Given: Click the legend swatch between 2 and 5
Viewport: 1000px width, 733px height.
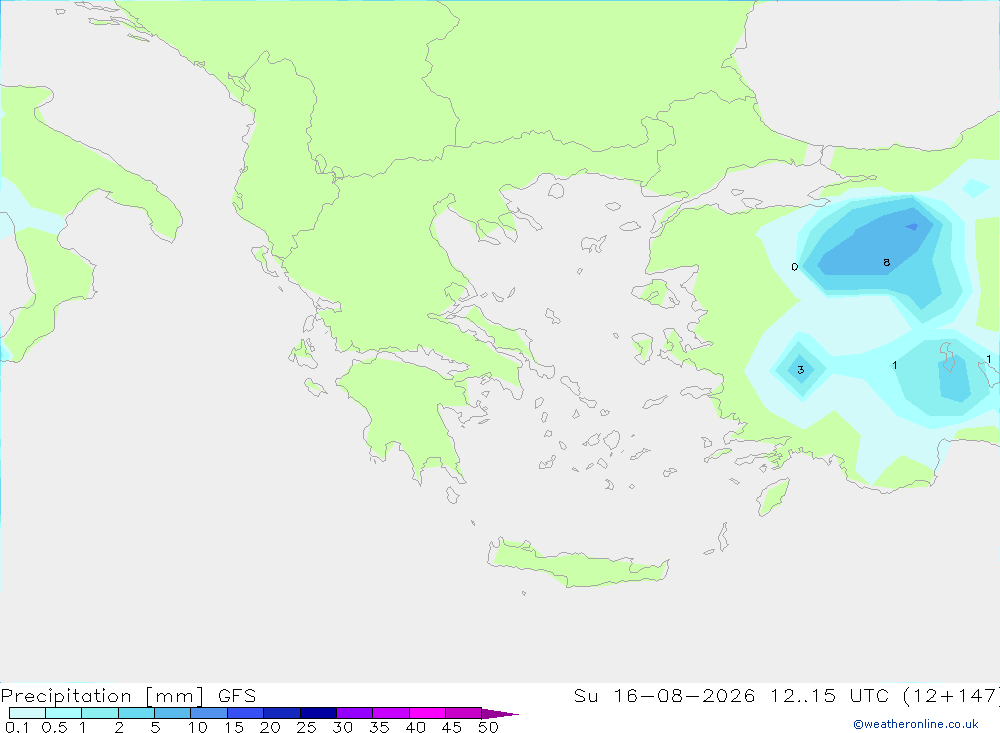Looking at the screenshot, I should click(x=136, y=713).
